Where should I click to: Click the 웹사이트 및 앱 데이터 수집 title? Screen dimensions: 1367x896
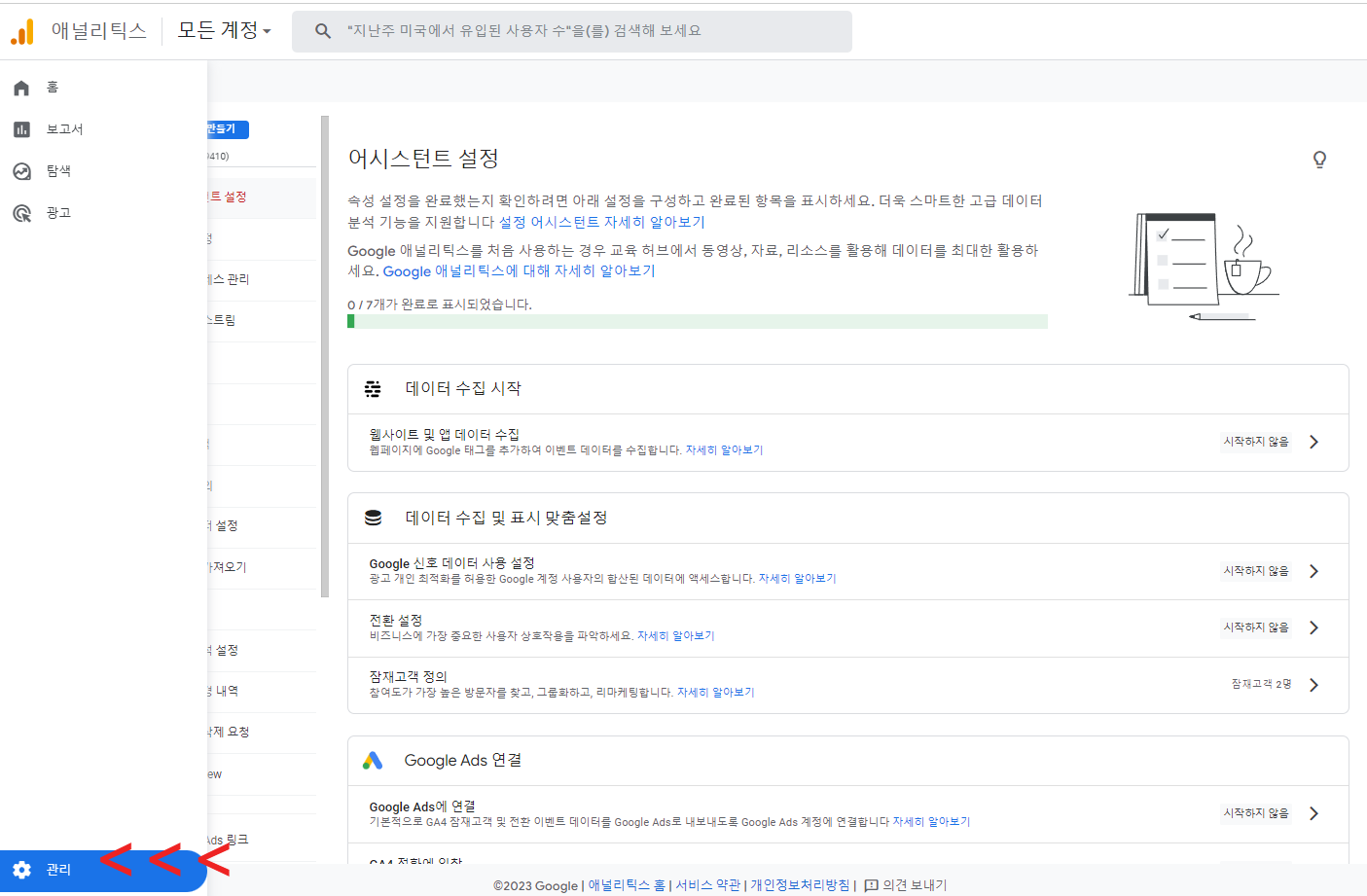[x=444, y=435]
